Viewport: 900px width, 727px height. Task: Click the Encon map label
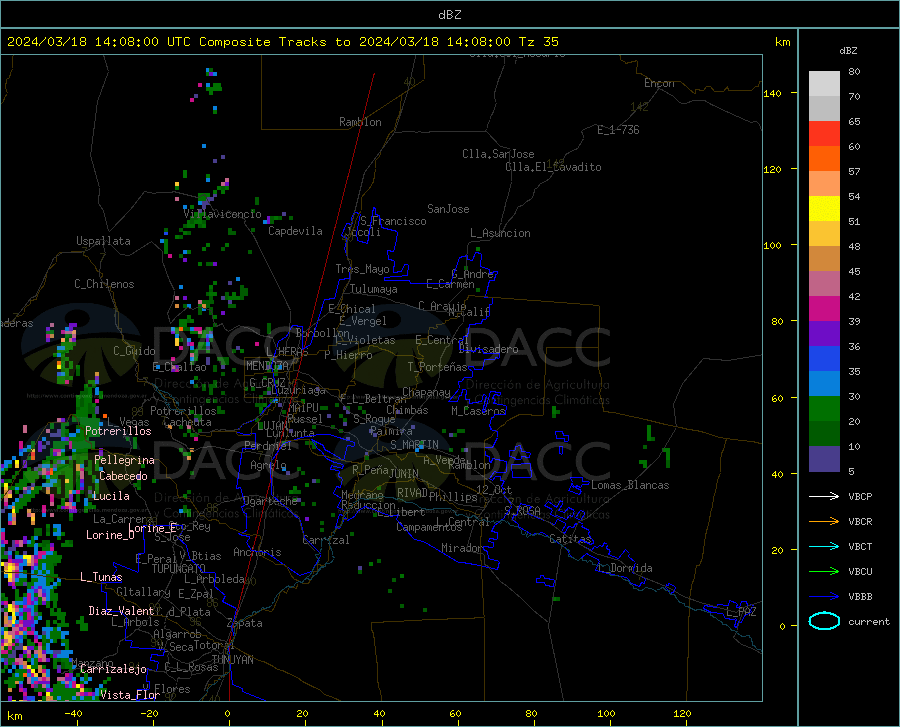(659, 83)
